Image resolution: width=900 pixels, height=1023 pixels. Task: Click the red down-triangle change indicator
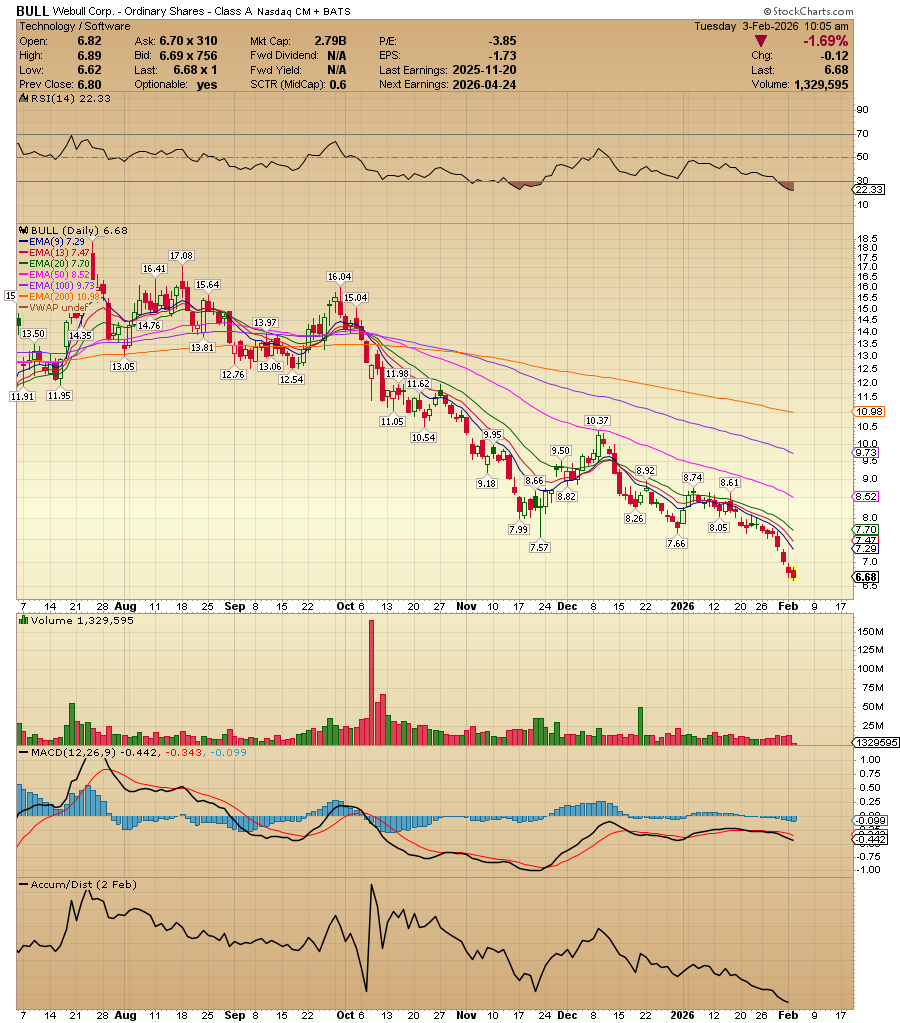(x=760, y=41)
